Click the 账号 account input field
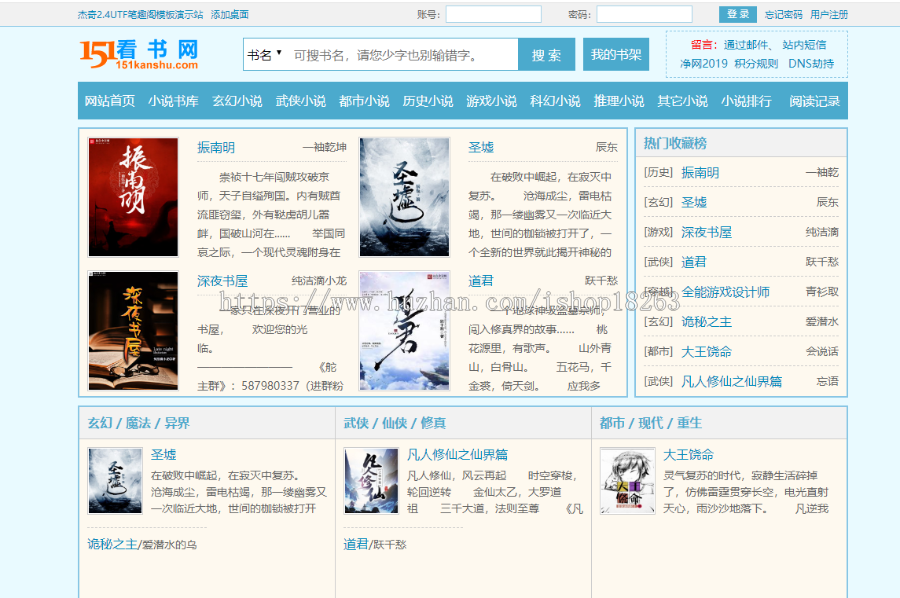Image resolution: width=900 pixels, height=598 pixels. pyautogui.click(x=496, y=14)
